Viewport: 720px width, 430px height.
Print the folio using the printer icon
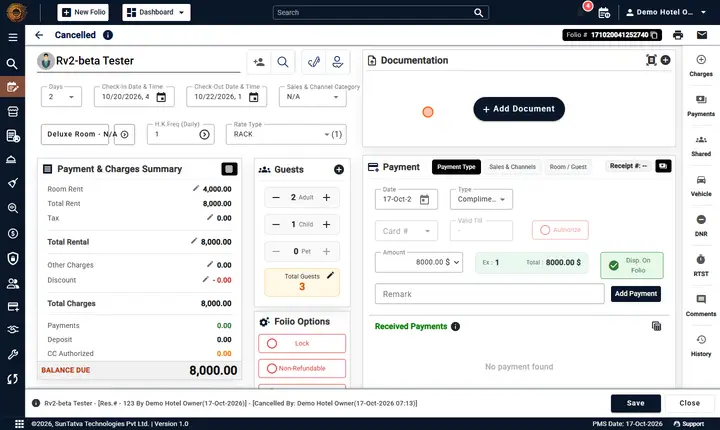(678, 35)
